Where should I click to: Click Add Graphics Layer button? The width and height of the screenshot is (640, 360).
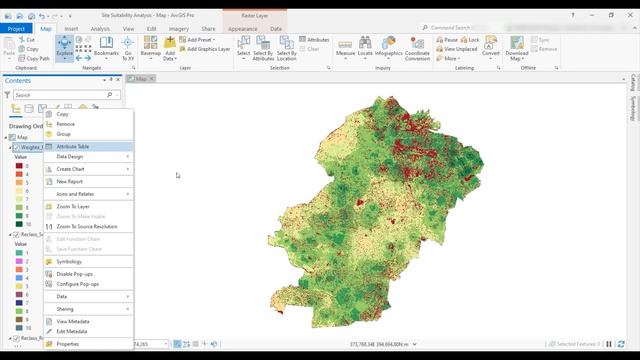click(x=205, y=49)
